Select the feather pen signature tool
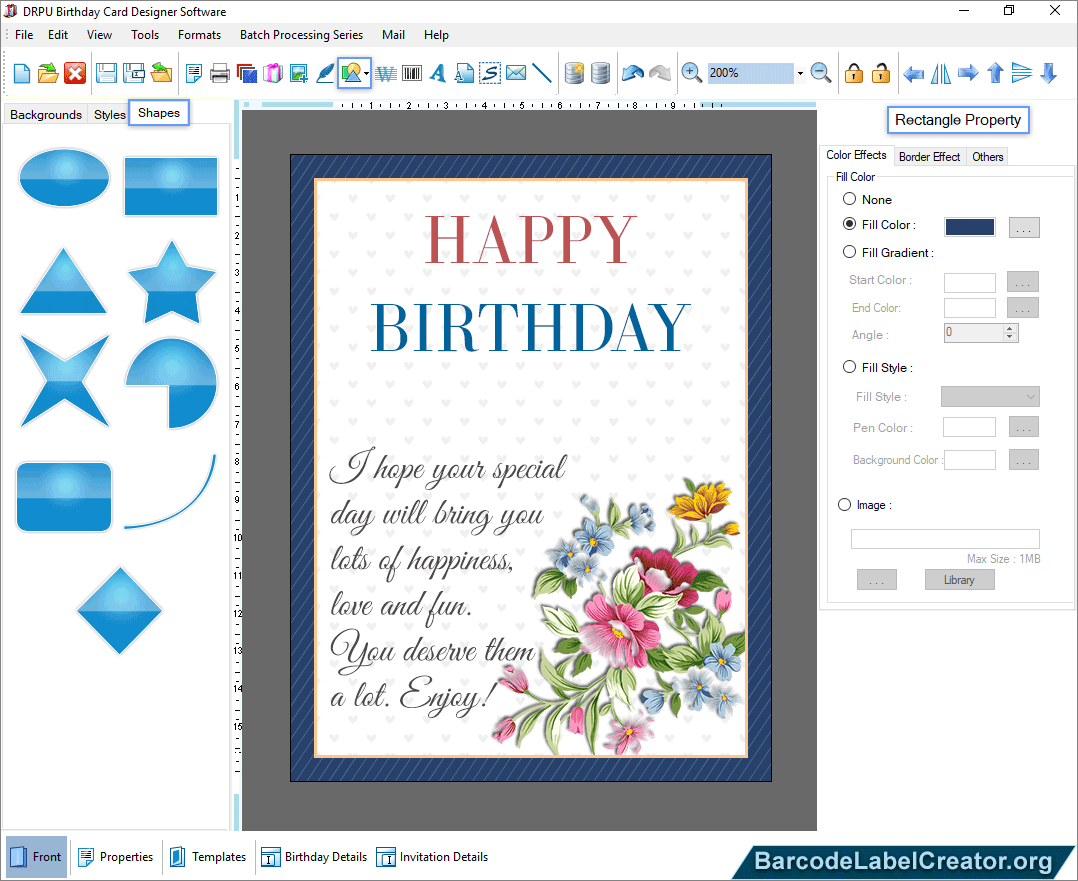Viewport: 1078px width, 881px height. pos(325,73)
